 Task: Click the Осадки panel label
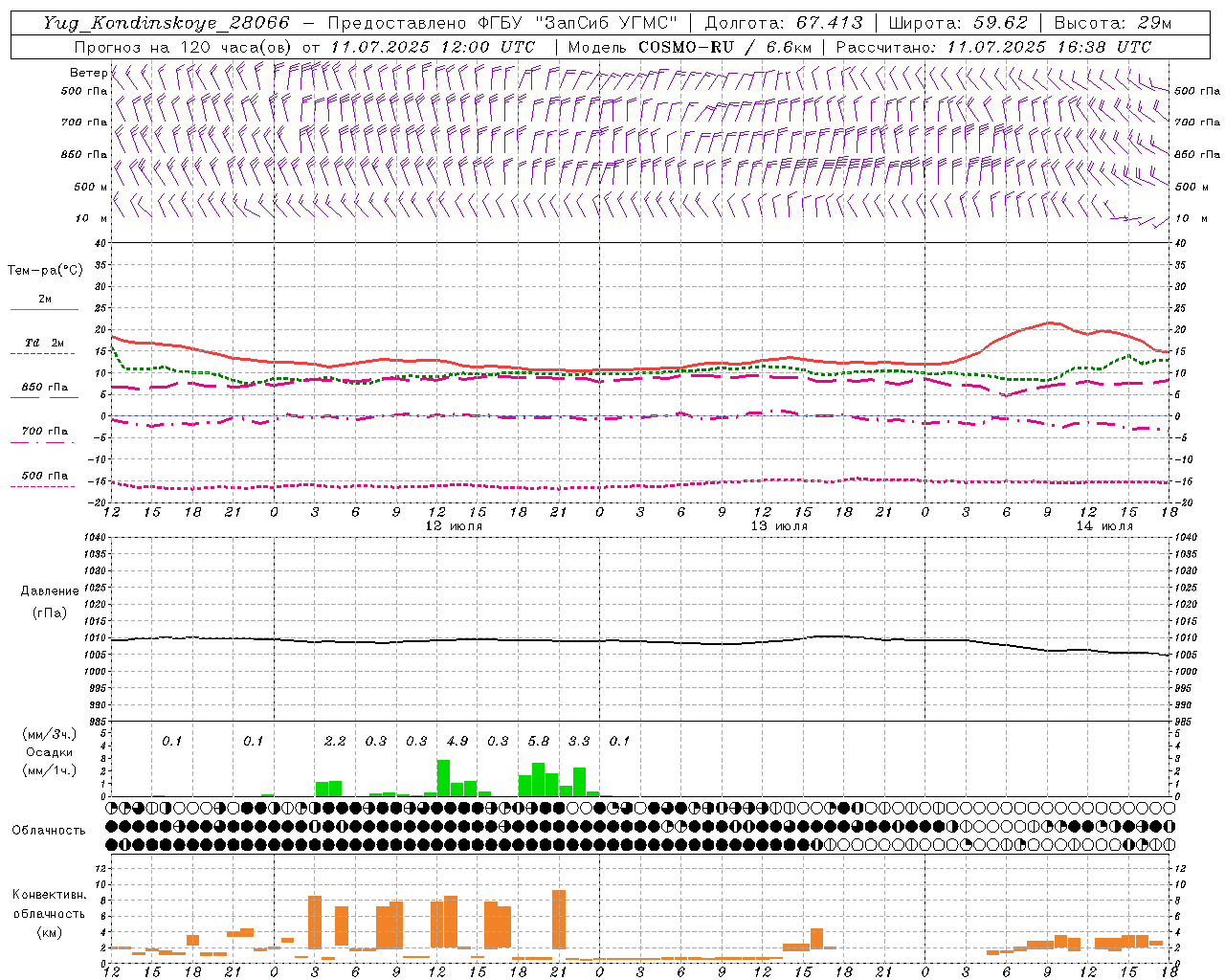pos(49,752)
